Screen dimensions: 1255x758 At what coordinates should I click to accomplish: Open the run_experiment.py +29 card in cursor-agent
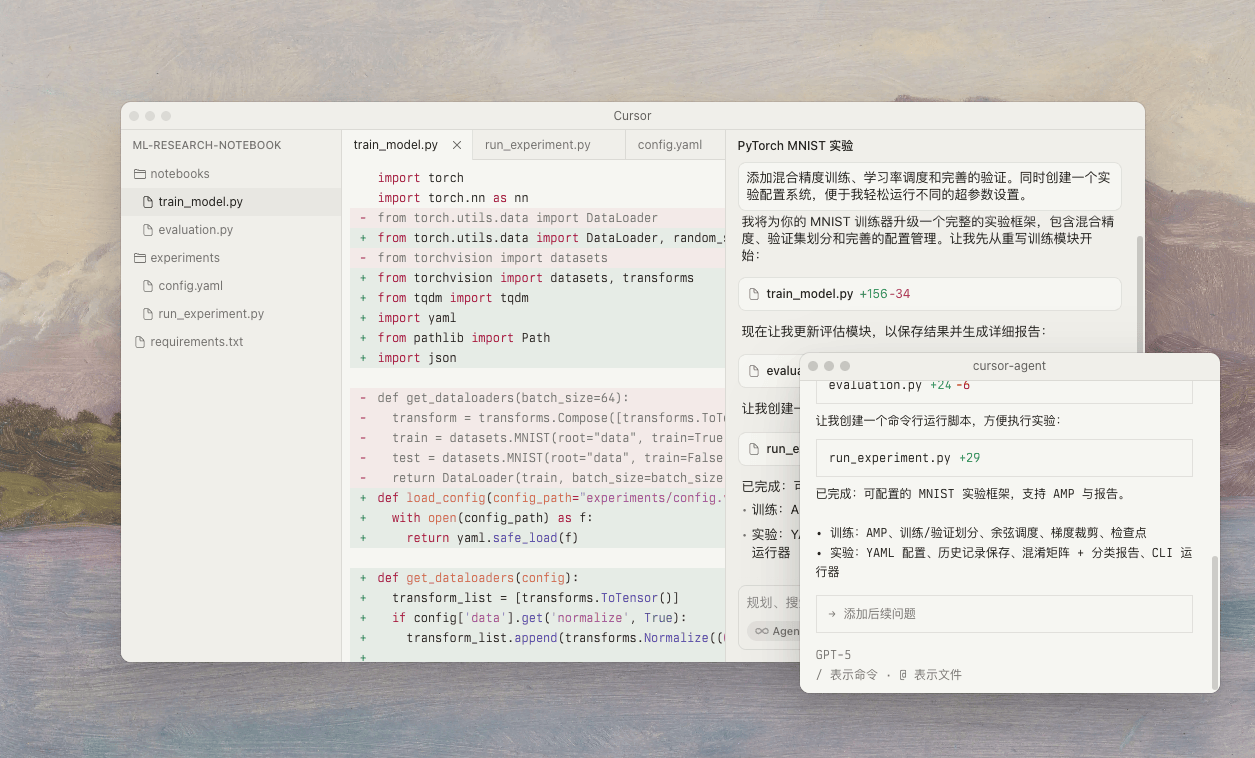pos(1004,458)
